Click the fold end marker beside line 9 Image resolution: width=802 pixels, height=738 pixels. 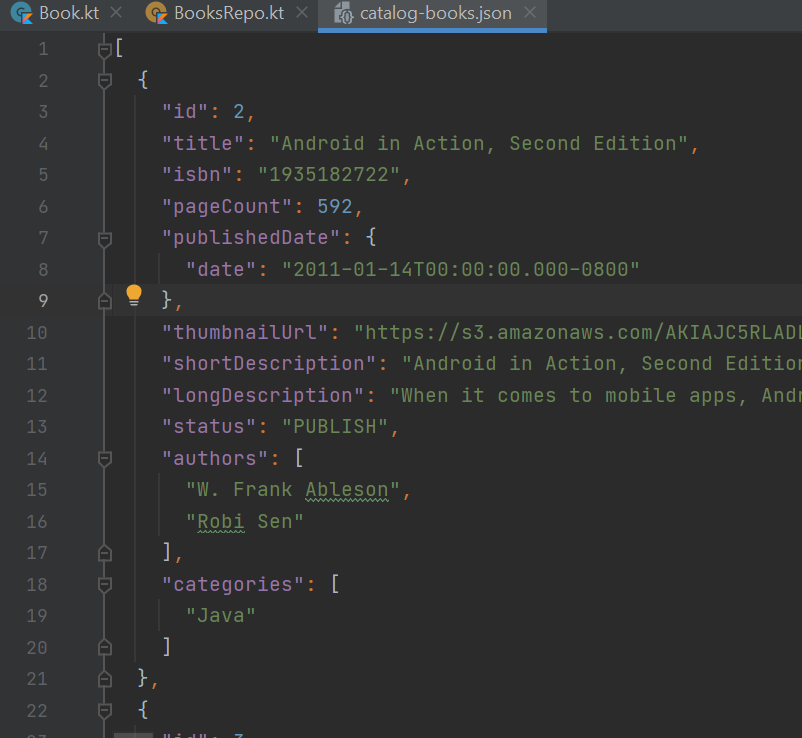(x=104, y=299)
